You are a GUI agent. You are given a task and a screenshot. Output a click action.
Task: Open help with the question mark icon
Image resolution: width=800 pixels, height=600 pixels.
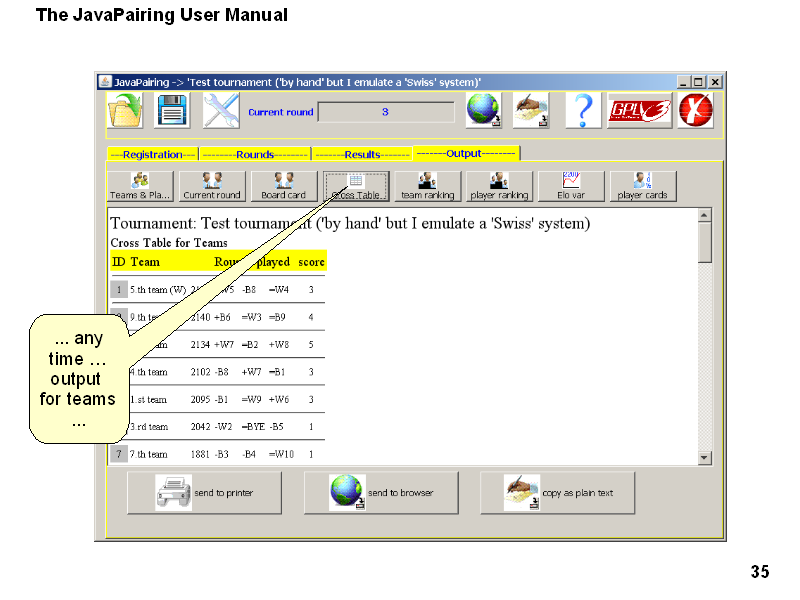(583, 111)
